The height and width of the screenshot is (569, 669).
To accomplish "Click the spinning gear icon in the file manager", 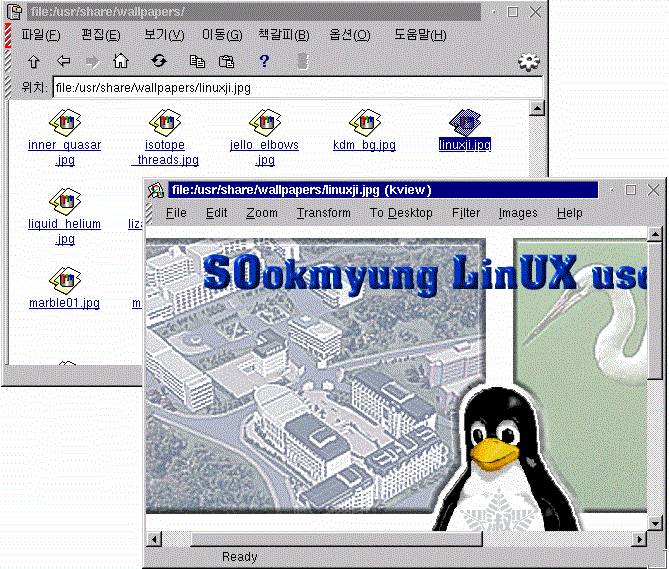I will [529, 62].
